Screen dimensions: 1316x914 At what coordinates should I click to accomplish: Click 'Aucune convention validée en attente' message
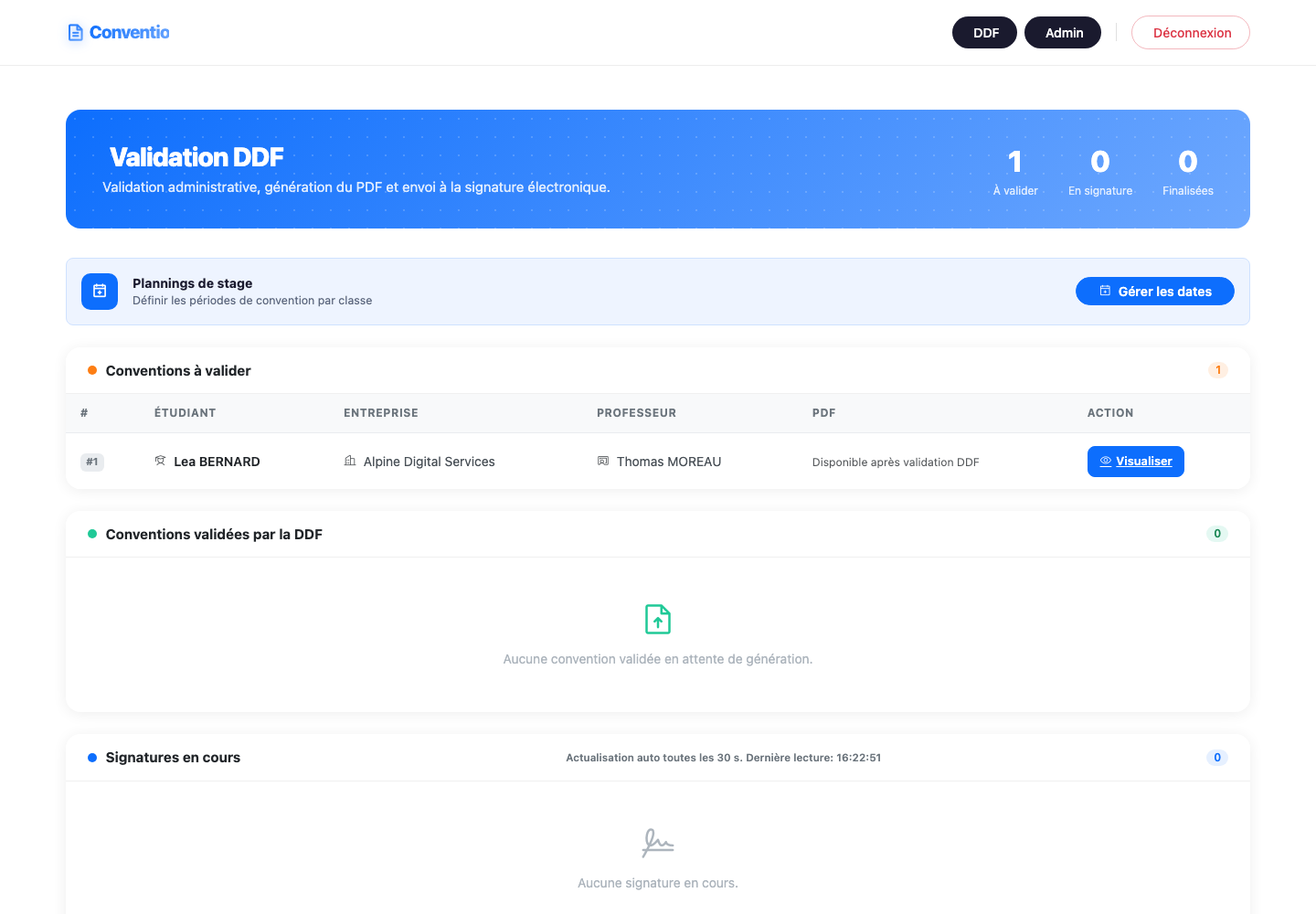click(x=658, y=659)
